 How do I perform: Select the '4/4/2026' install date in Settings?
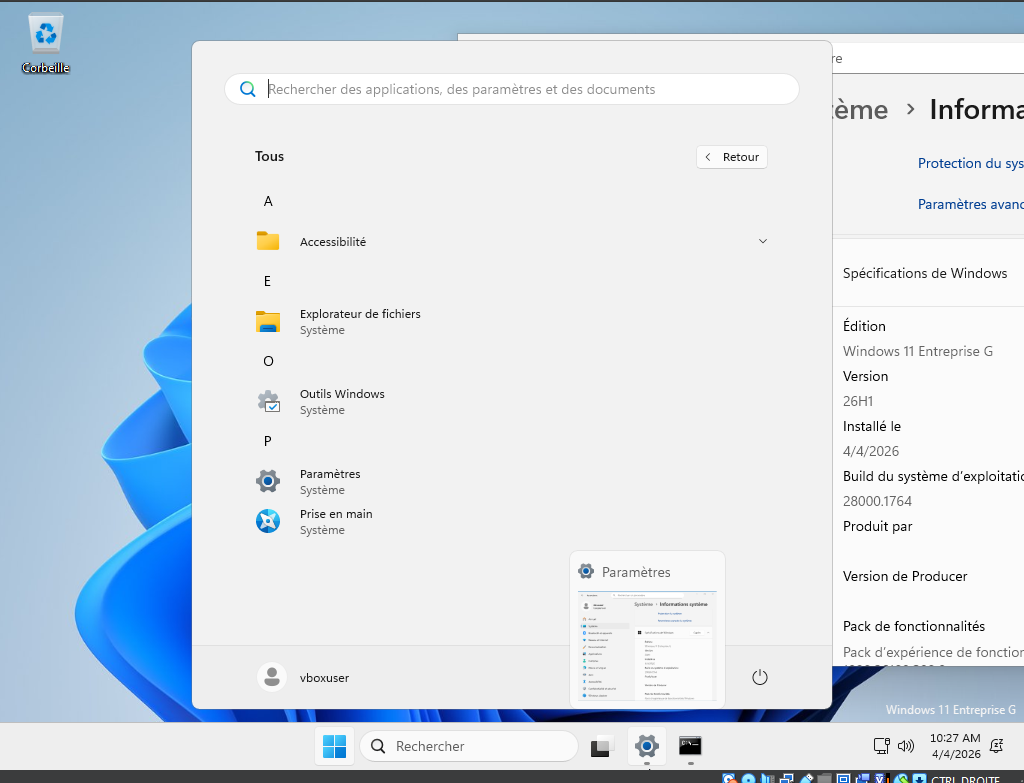871,451
